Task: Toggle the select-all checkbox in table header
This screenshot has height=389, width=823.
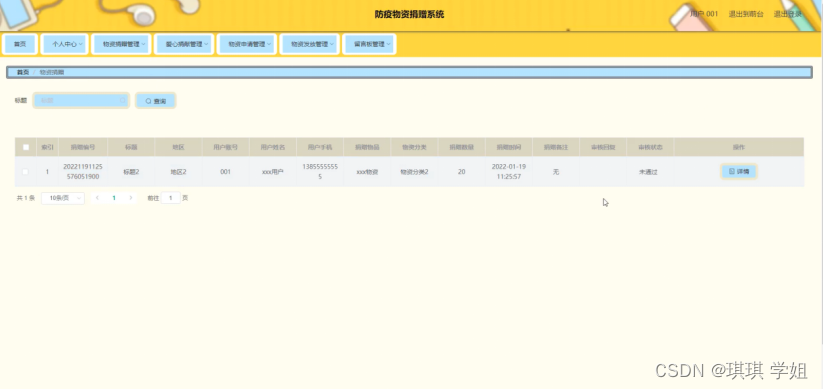Action: pyautogui.click(x=26, y=148)
